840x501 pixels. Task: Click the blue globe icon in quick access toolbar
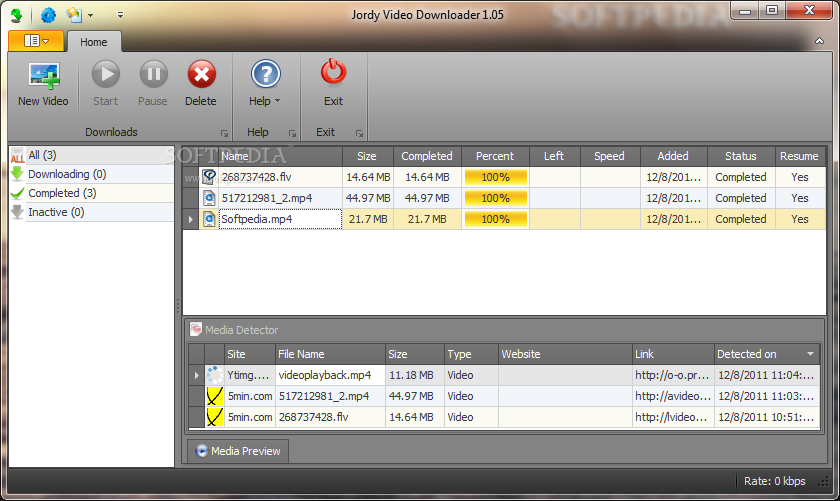(x=48, y=15)
